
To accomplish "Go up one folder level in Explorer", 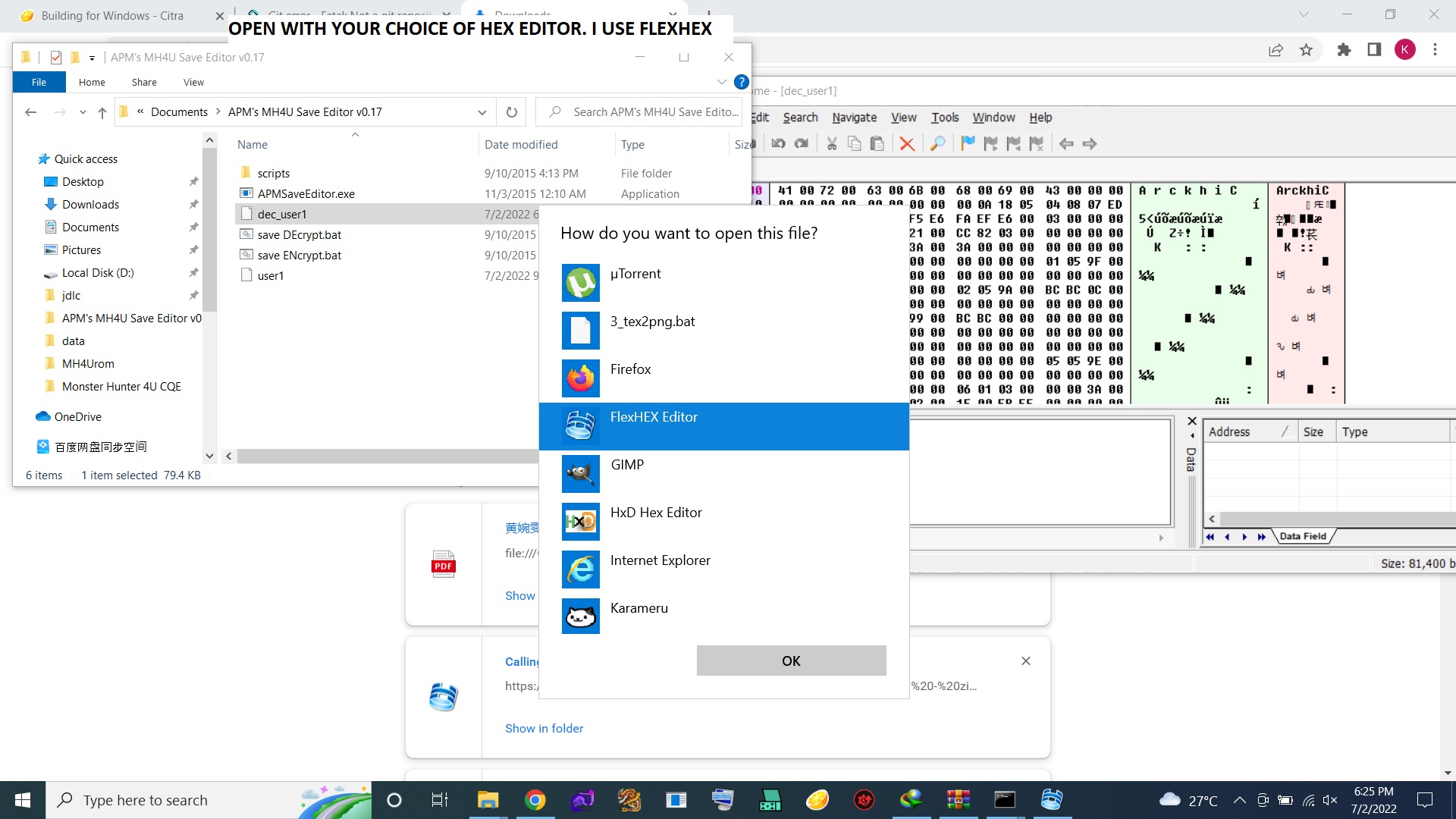I will click(102, 112).
